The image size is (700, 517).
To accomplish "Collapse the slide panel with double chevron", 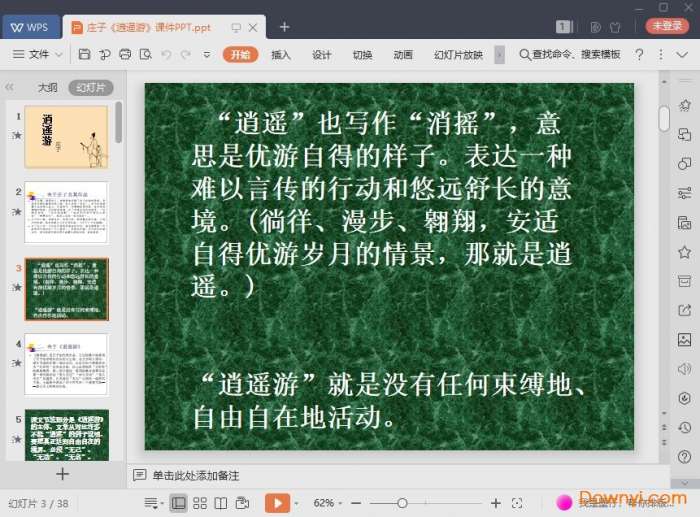I will tap(9, 87).
